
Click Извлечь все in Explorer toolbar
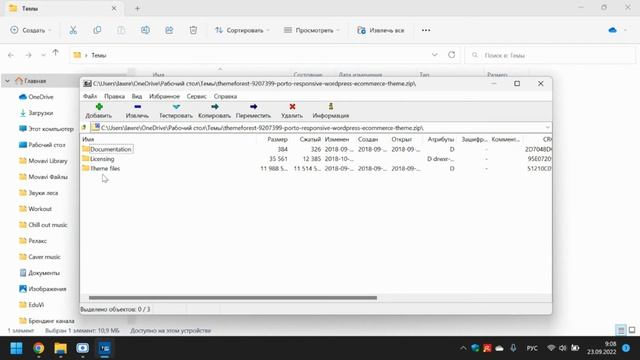pyautogui.click(x=380, y=30)
